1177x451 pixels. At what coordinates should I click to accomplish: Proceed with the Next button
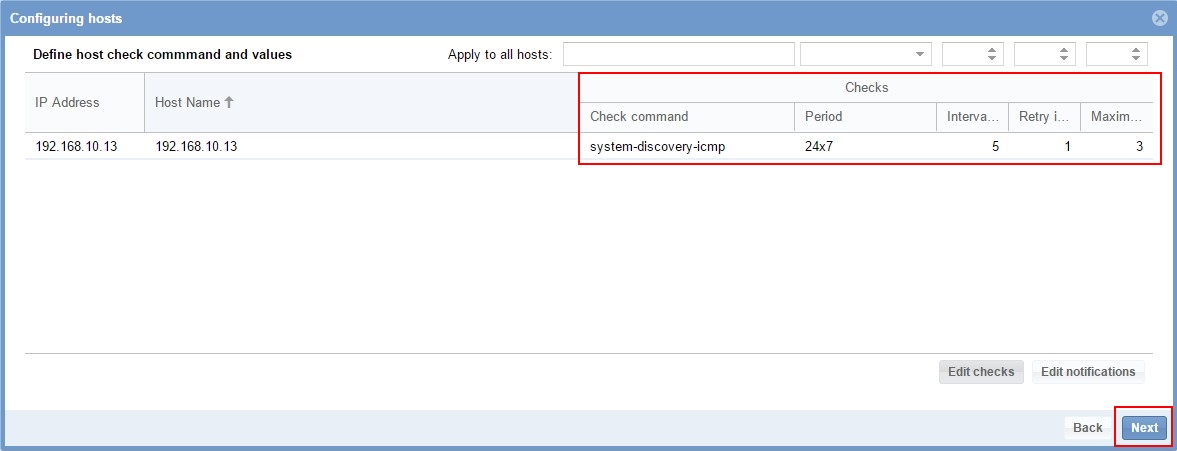(x=1144, y=428)
